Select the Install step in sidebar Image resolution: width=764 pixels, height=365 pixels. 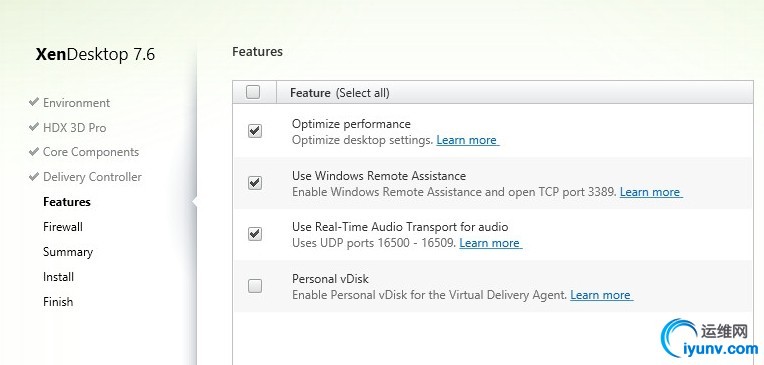pos(58,277)
